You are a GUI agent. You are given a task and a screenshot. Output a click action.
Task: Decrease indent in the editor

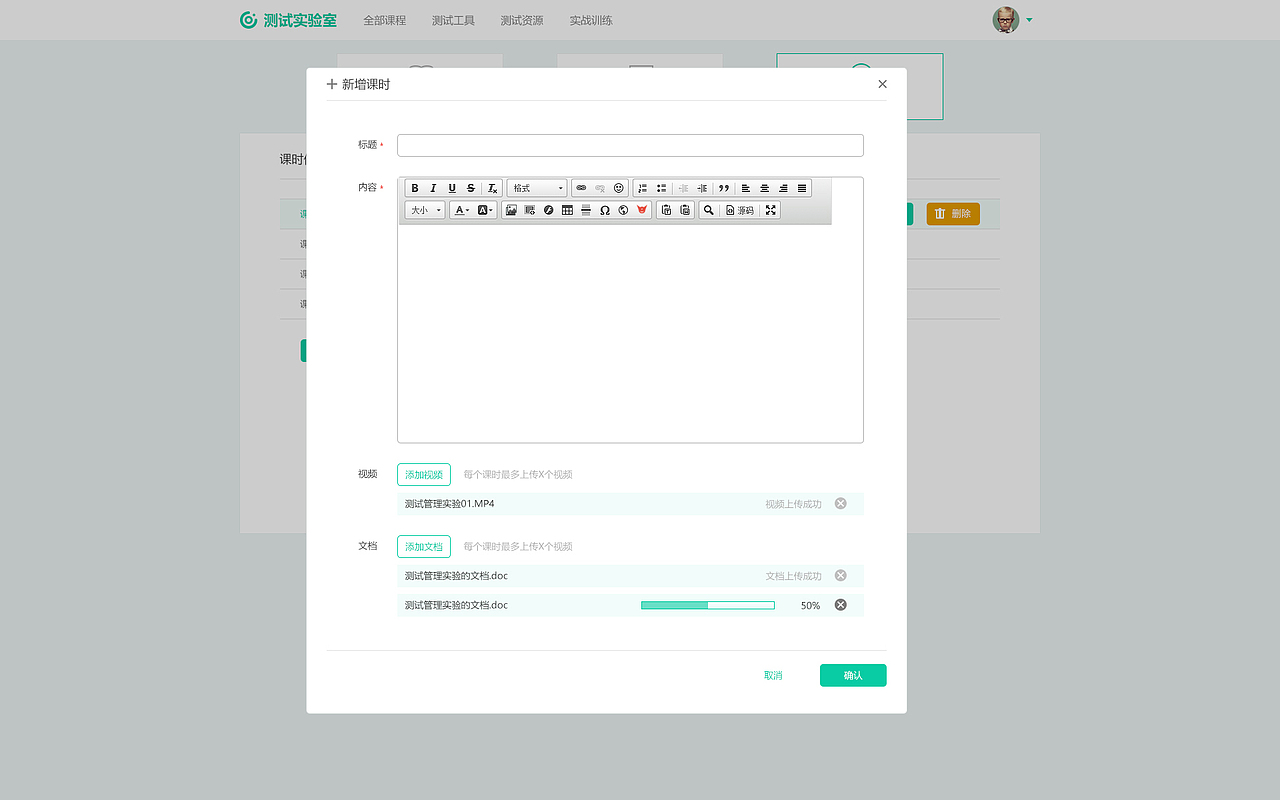pos(684,188)
